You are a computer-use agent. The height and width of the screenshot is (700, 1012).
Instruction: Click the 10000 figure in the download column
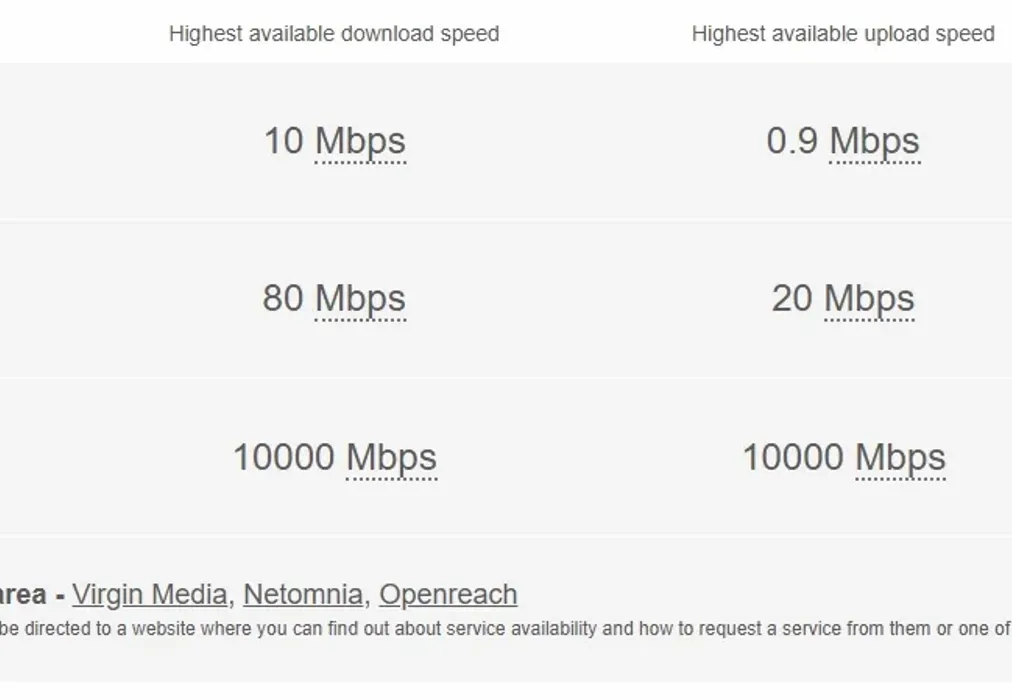pos(284,457)
